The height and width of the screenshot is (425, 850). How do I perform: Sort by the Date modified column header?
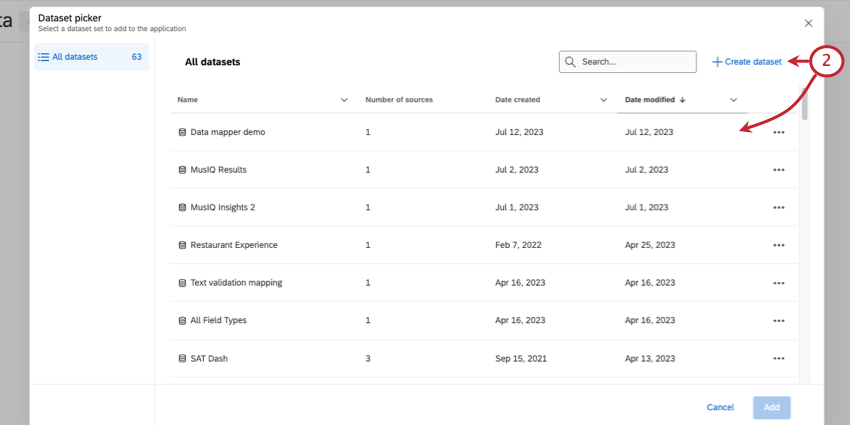pyautogui.click(x=654, y=100)
